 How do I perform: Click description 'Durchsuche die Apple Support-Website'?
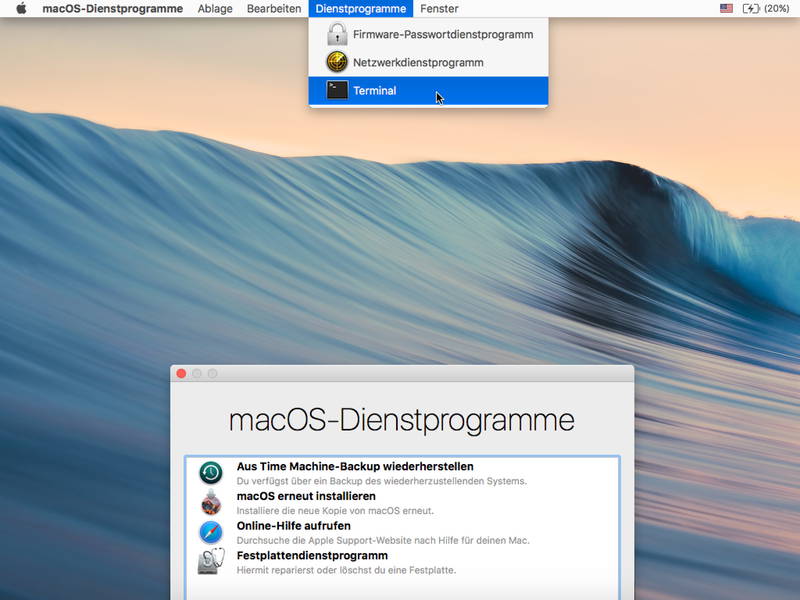tap(383, 540)
